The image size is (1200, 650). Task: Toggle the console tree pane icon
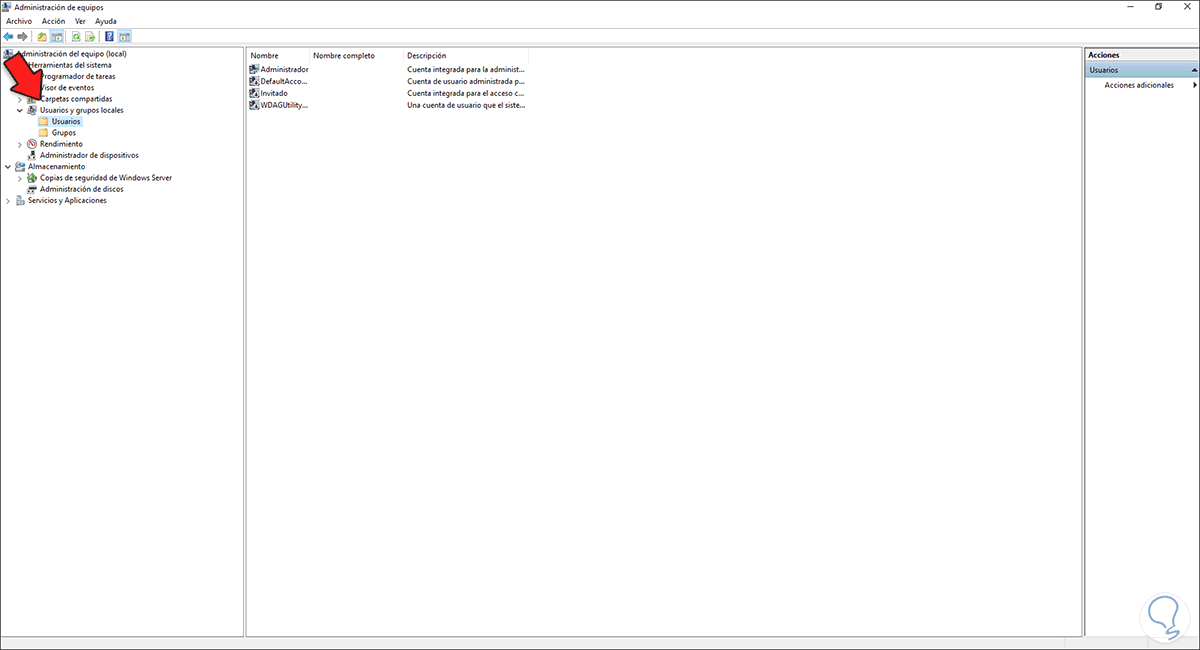pyautogui.click(x=57, y=36)
